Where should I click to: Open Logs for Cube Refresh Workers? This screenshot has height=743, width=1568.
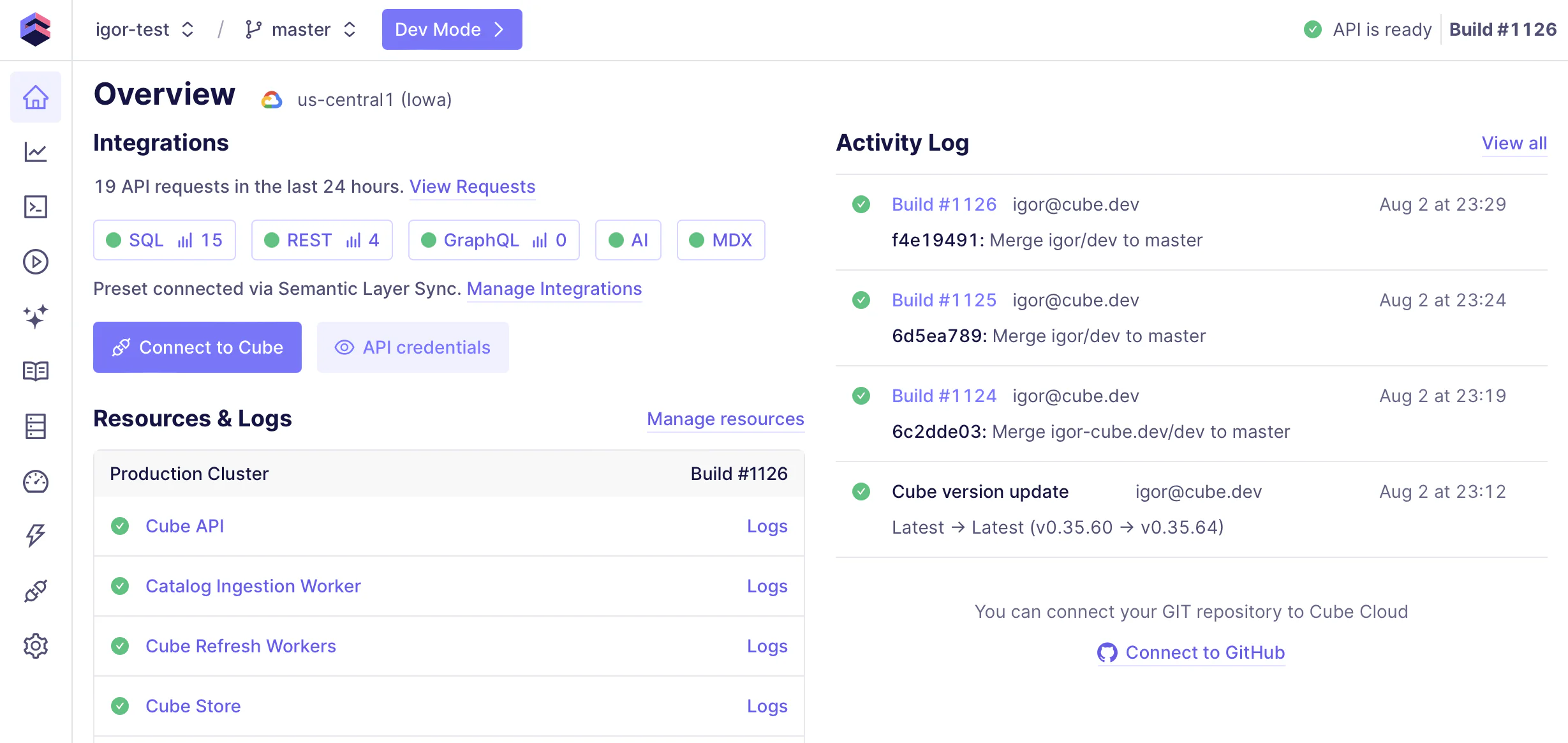[x=767, y=646]
